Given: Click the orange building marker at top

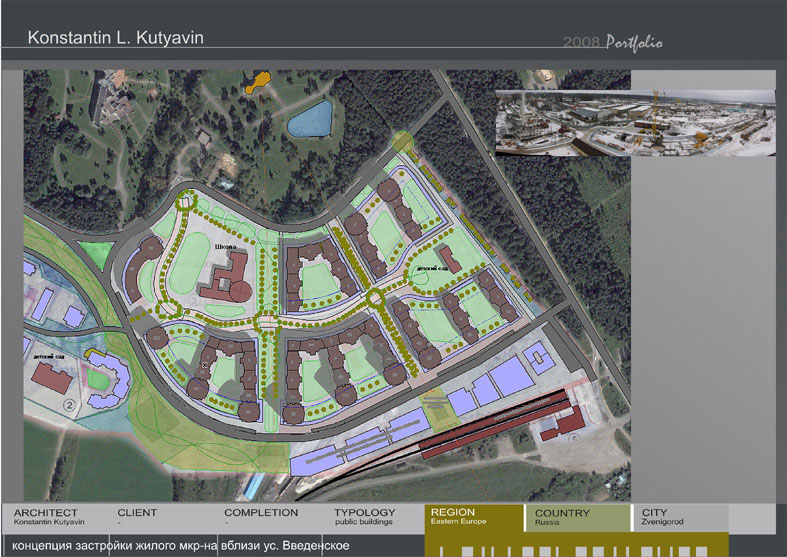Looking at the screenshot, I should click(x=258, y=82).
